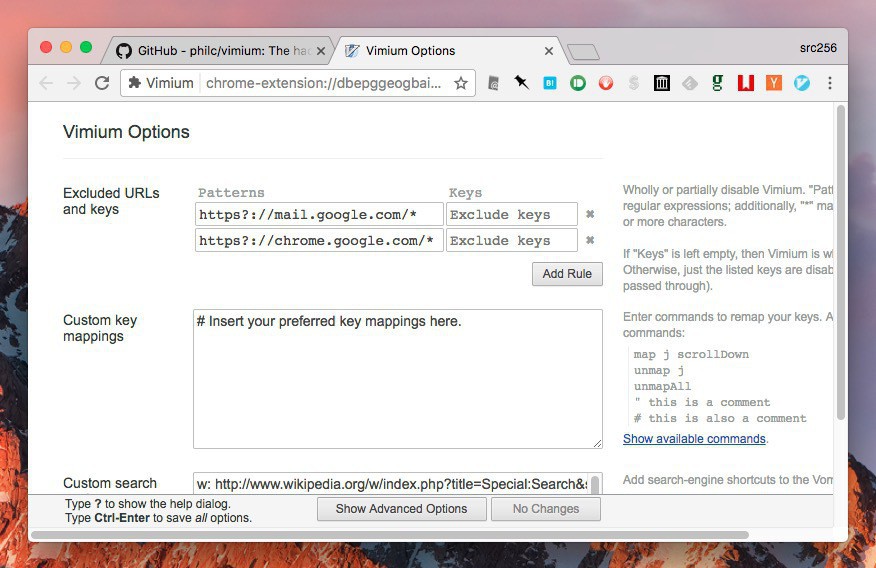The width and height of the screenshot is (876, 568).
Task: Focus Exclude keys field for mail.google.com
Action: tap(512, 214)
